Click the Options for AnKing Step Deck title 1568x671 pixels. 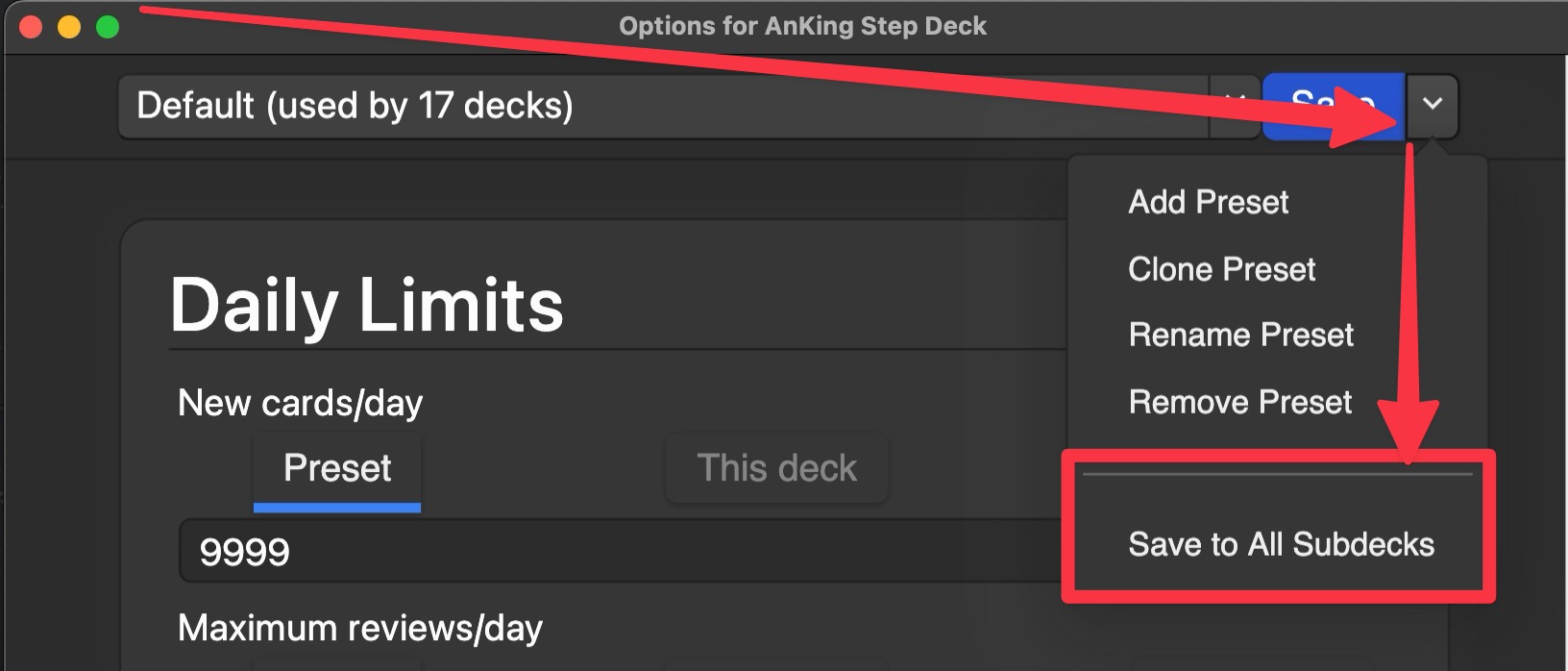click(802, 26)
